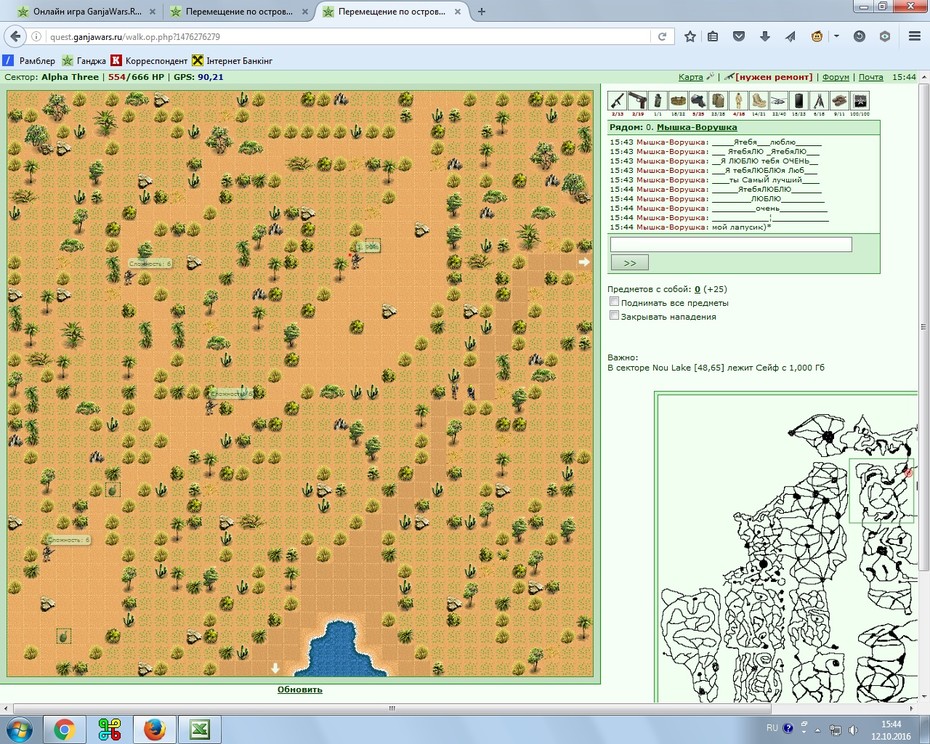Click the chat message input field

(731, 244)
